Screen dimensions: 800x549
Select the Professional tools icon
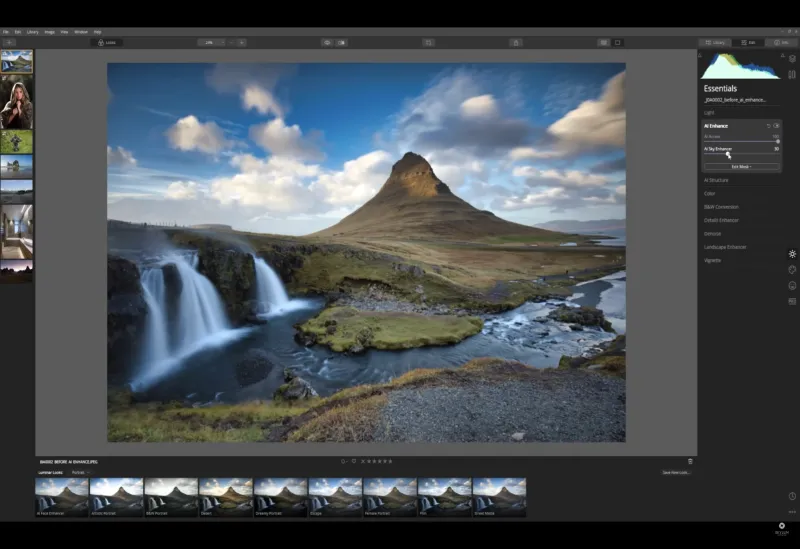tap(792, 301)
